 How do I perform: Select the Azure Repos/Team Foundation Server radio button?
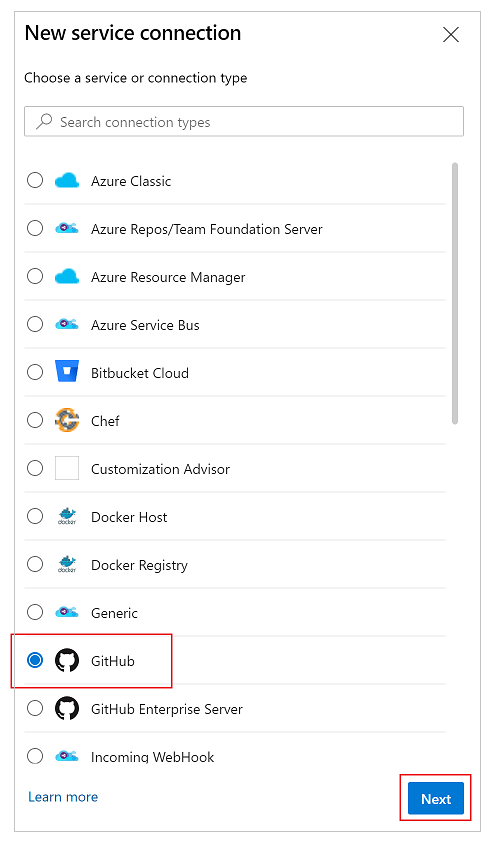tap(35, 228)
